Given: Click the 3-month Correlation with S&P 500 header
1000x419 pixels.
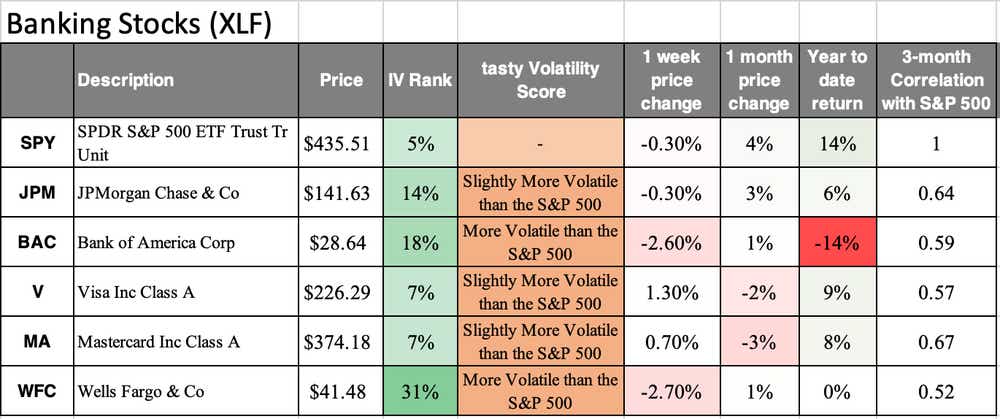Looking at the screenshot, I should point(936,80).
